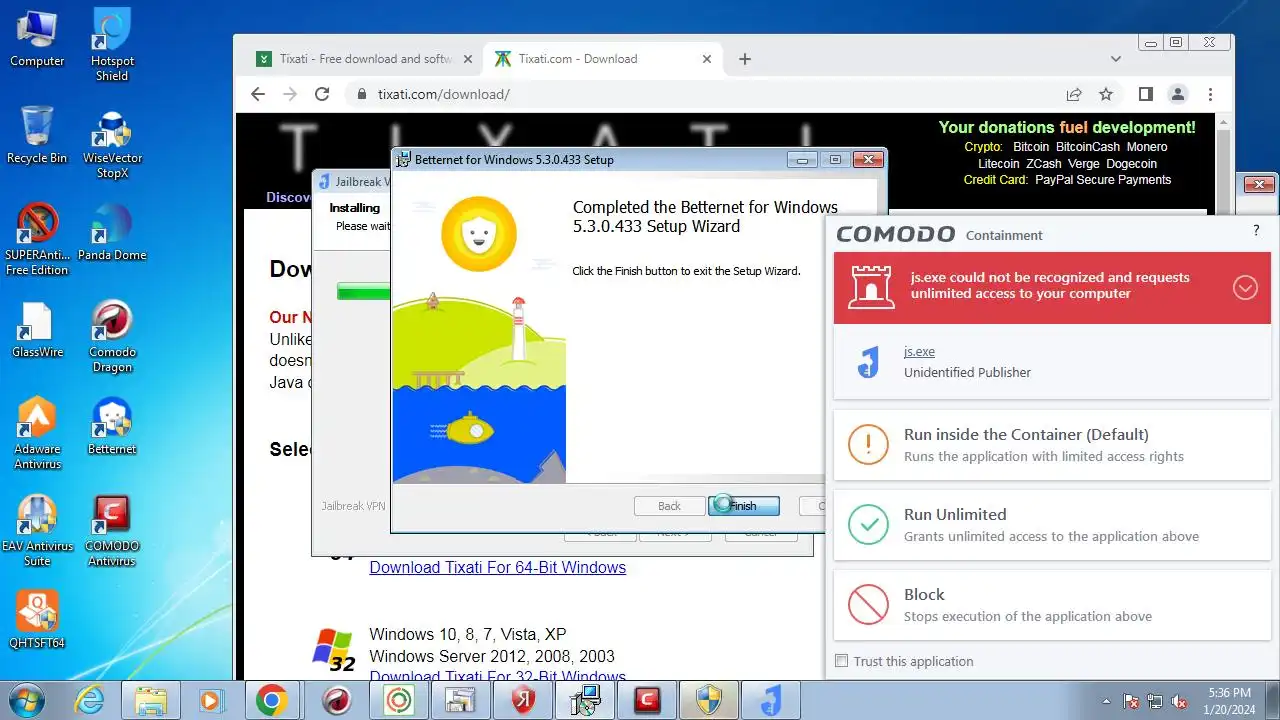Open the Adaware Antivirus desktop shortcut

click(x=37, y=434)
